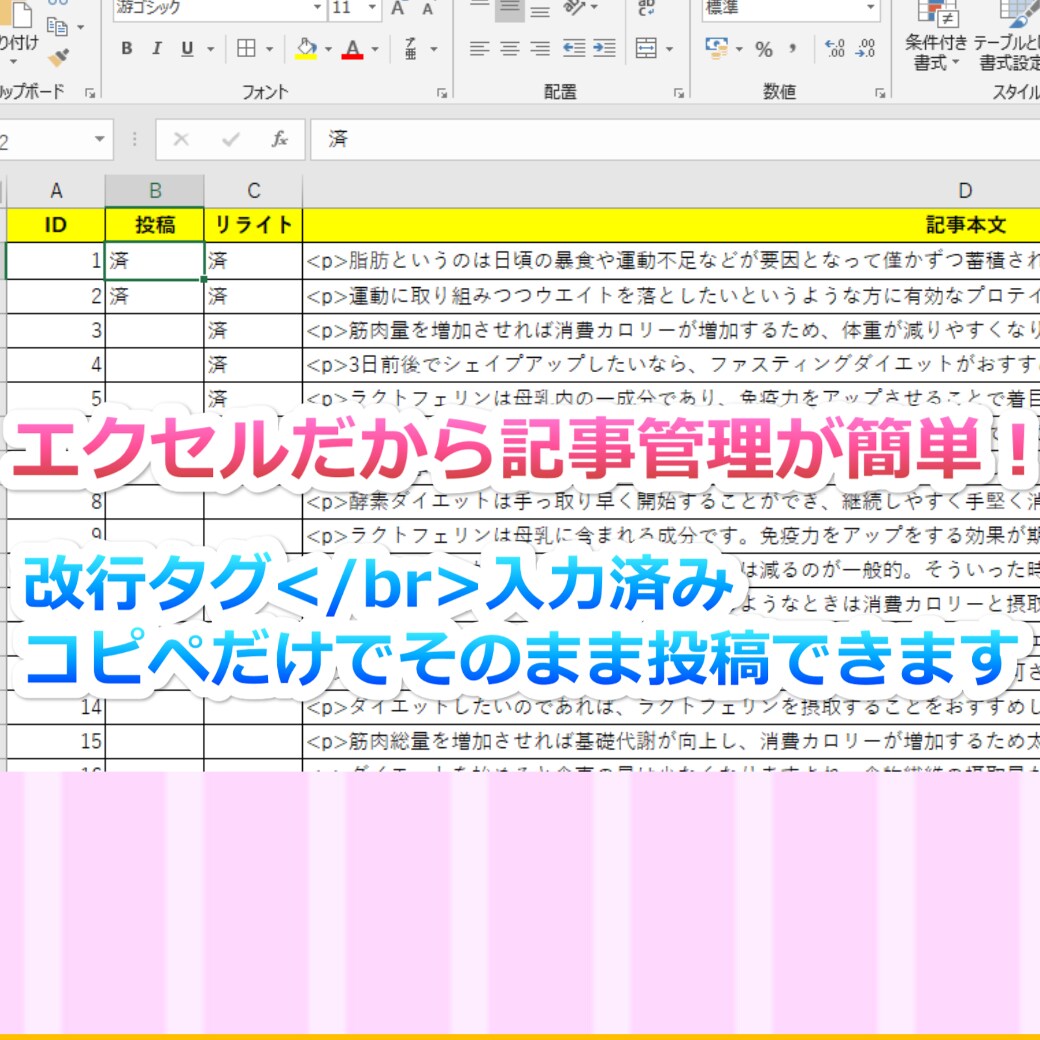Select リライト 済 cell of ID 3

253,330
